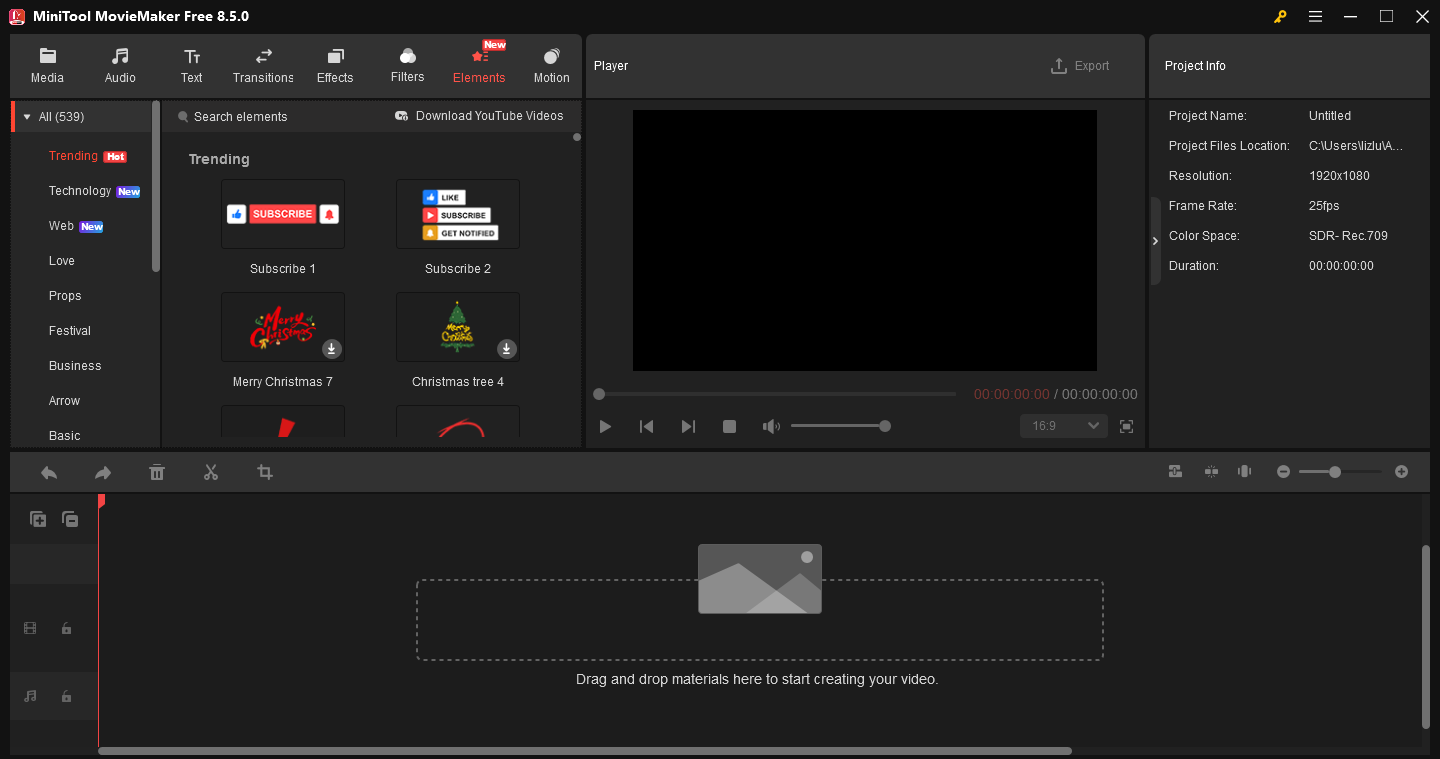The width and height of the screenshot is (1440, 759).
Task: Lock the audio track
Action: click(66, 696)
